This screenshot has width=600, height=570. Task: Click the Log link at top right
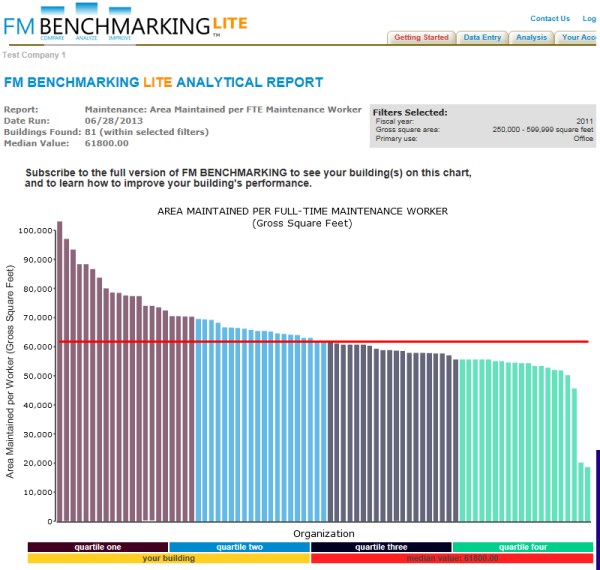point(589,18)
